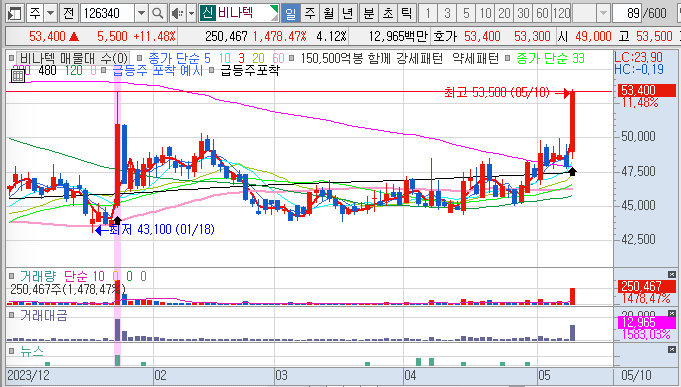Click the chart window layout icon
681x387 pixels.
[15, 13]
